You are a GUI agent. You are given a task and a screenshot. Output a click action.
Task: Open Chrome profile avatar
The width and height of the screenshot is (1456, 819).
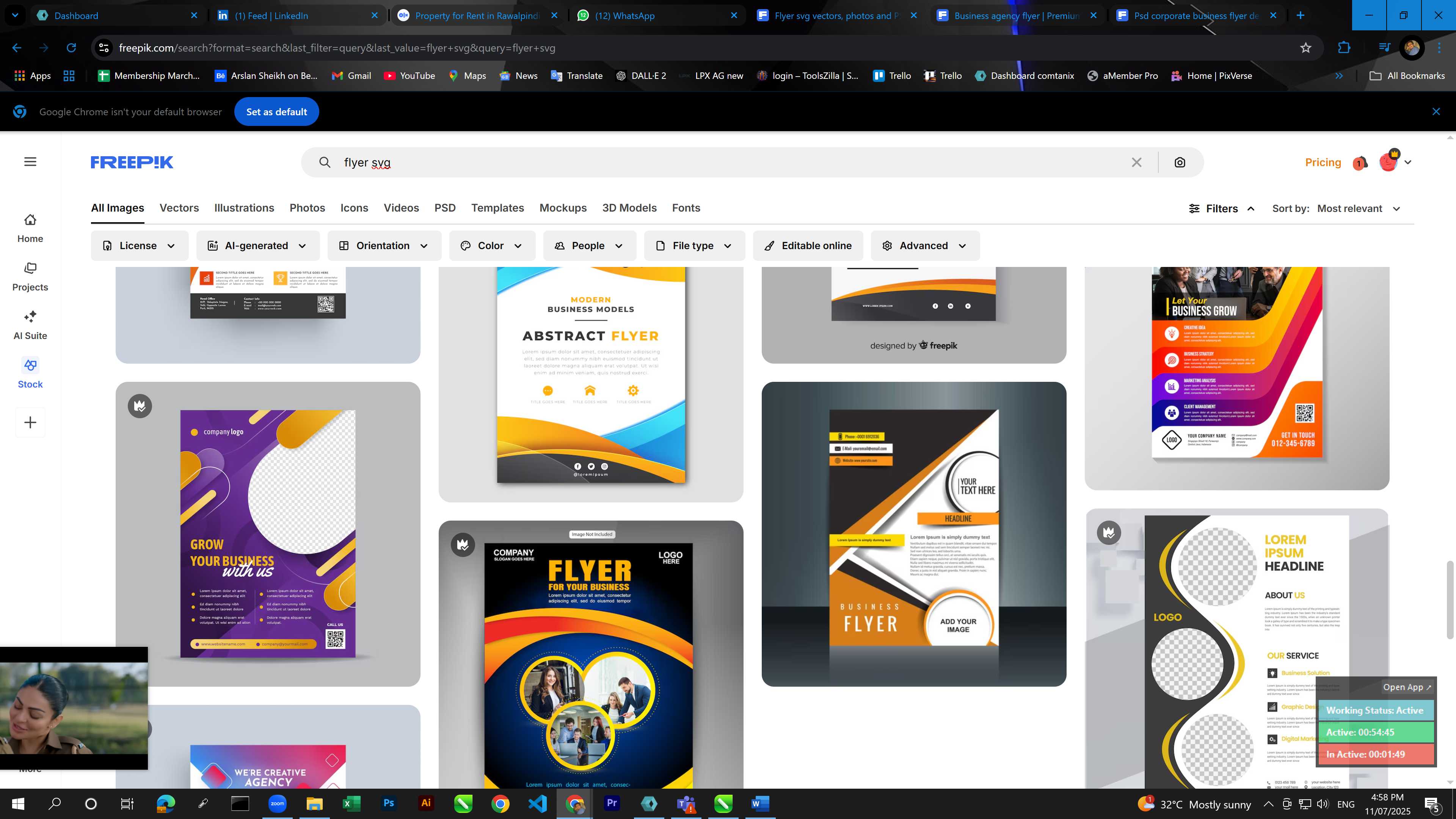pos(1412,48)
